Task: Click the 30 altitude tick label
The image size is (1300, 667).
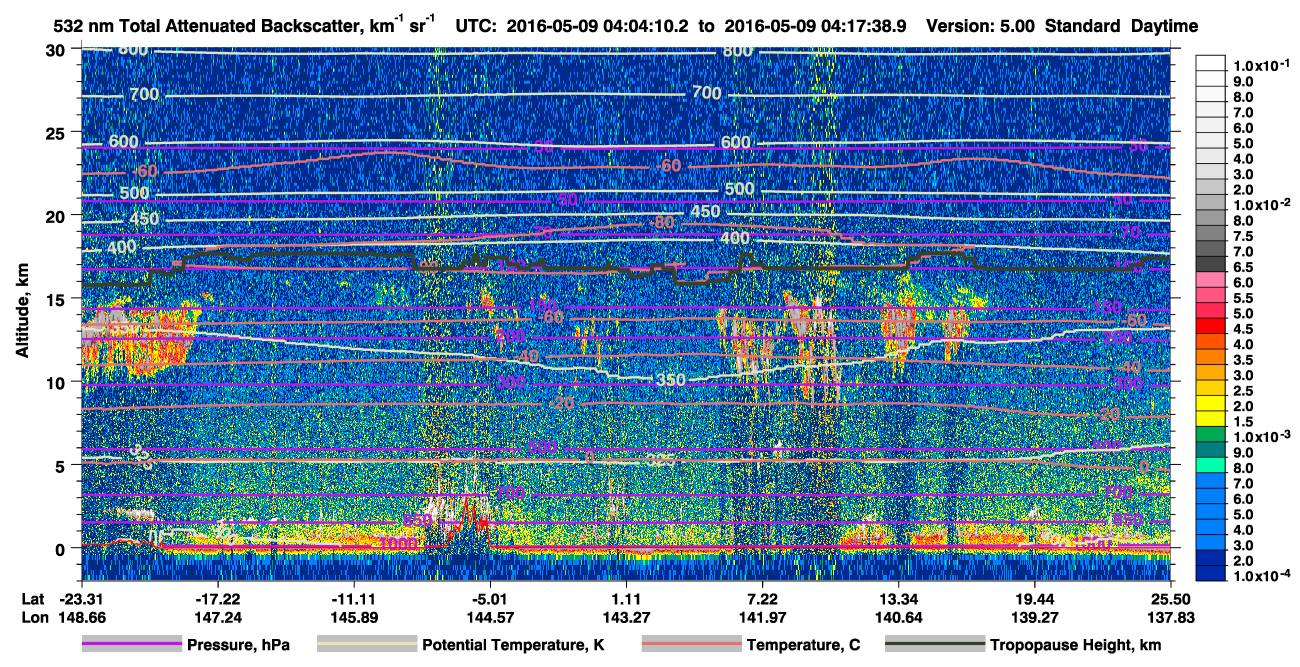Action: [x=56, y=50]
